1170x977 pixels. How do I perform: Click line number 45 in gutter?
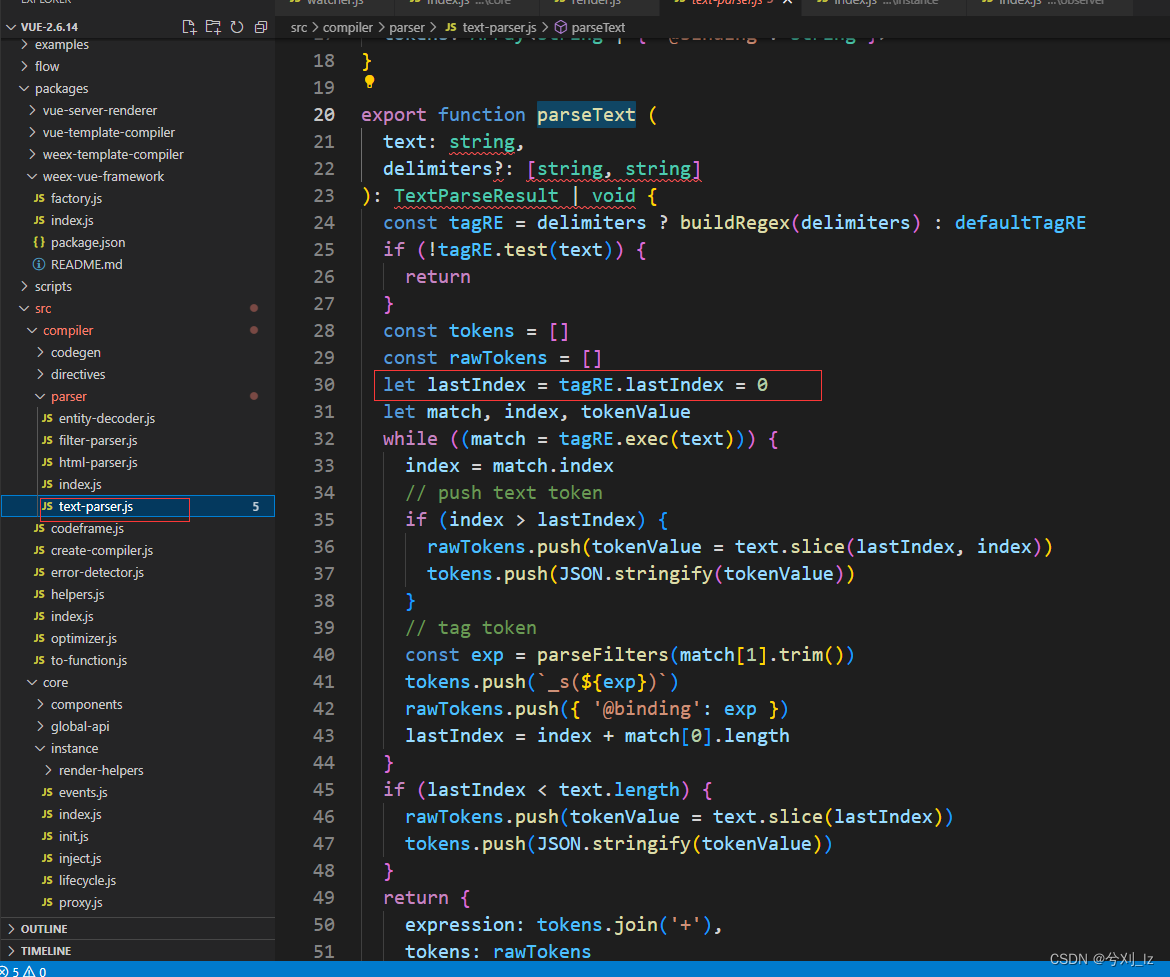point(324,790)
